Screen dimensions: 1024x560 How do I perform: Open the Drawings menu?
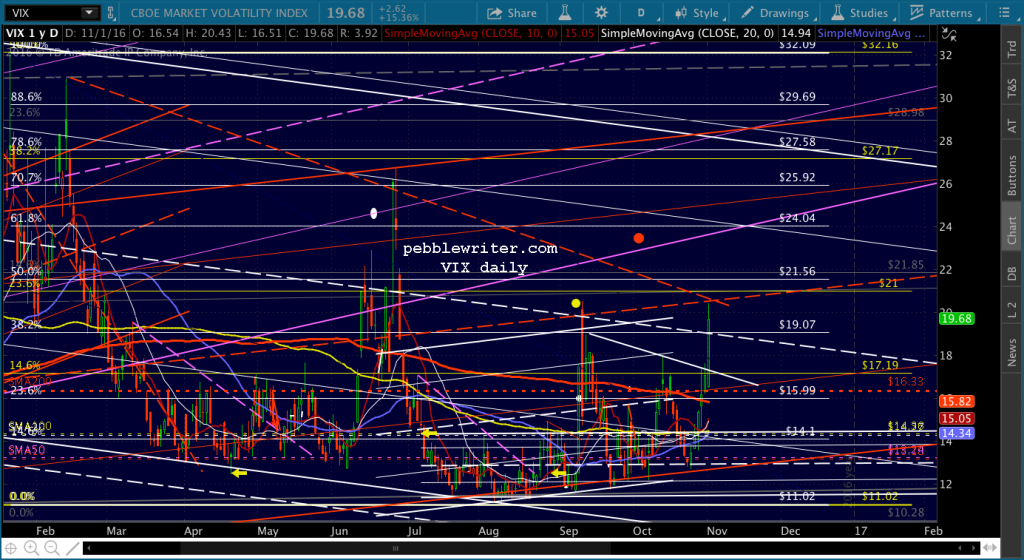click(777, 13)
